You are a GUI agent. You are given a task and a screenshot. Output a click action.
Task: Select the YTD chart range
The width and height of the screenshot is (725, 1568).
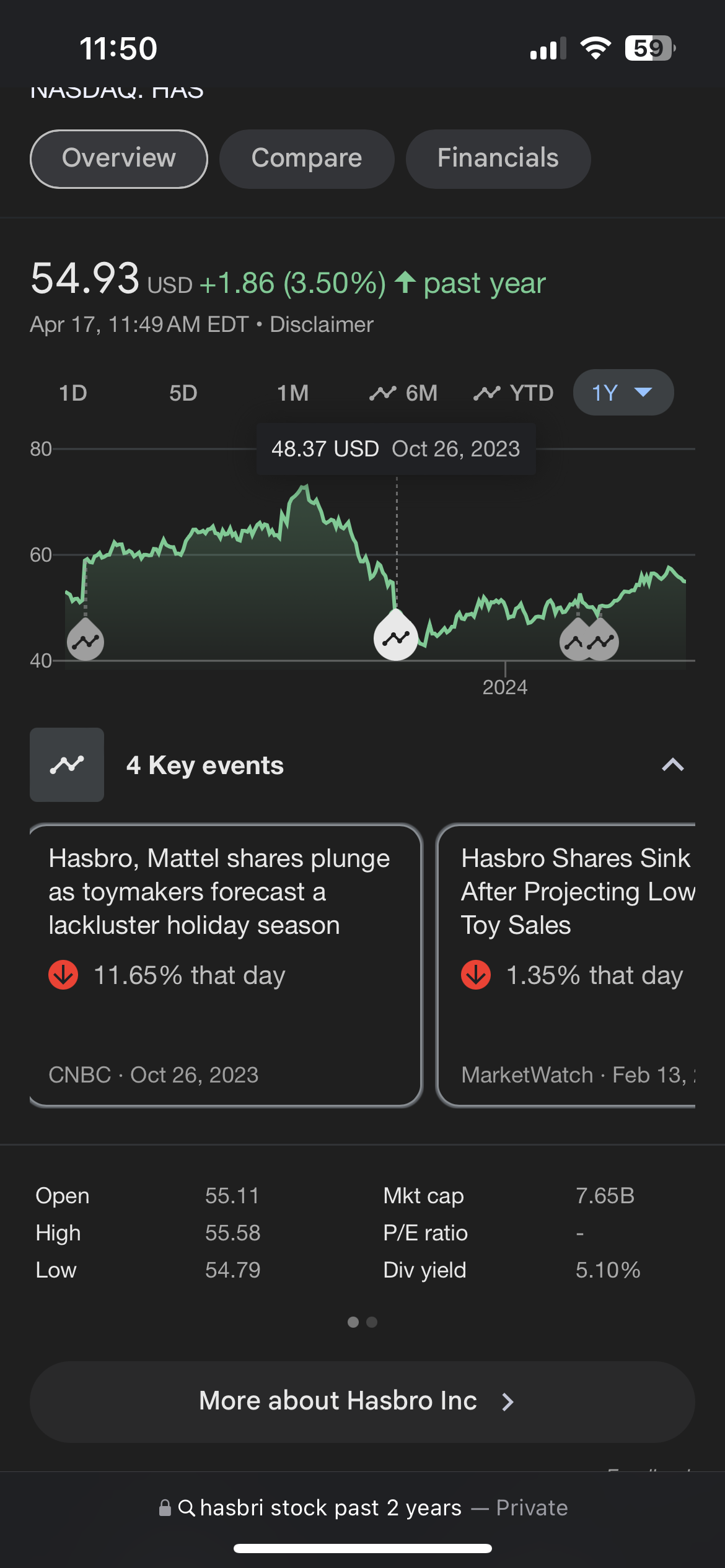click(x=514, y=393)
